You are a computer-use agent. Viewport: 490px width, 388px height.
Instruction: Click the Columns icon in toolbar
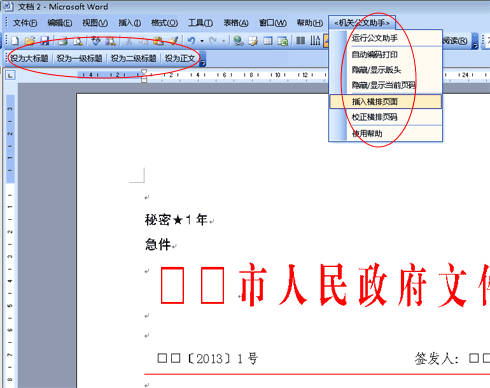point(301,41)
